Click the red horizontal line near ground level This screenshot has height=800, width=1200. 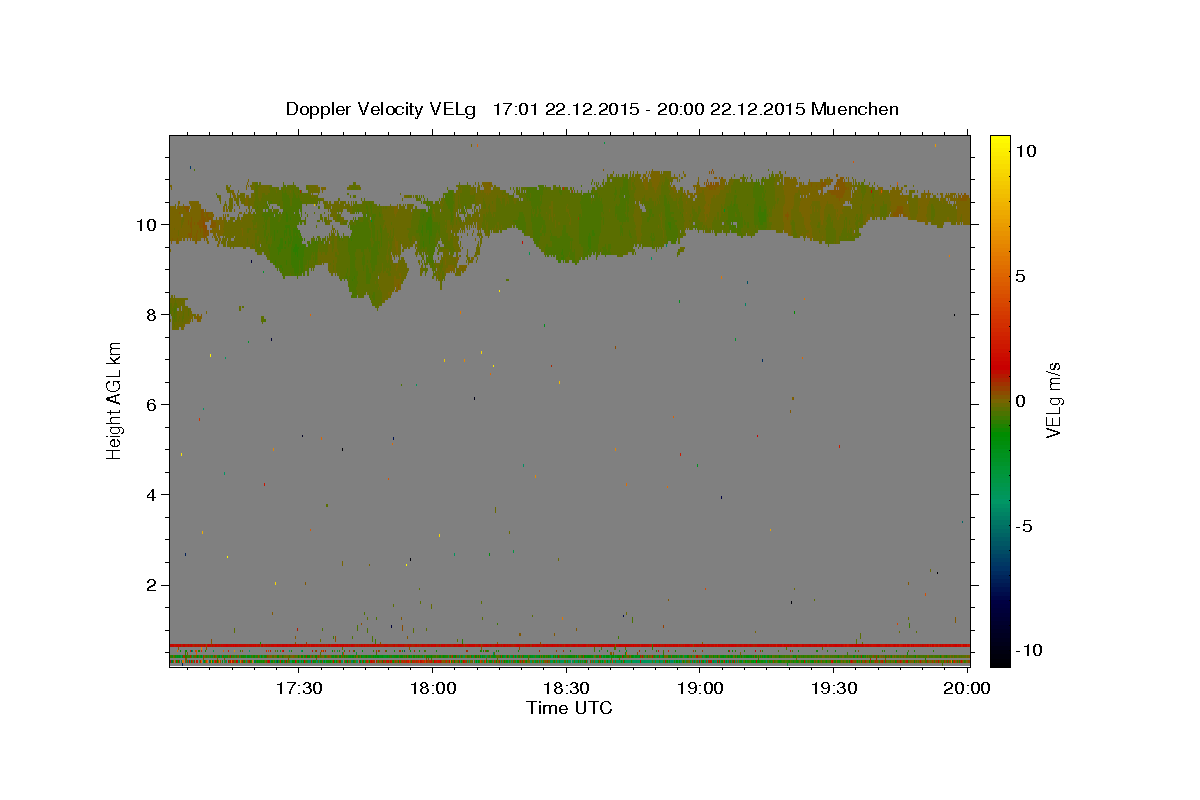click(x=569, y=645)
